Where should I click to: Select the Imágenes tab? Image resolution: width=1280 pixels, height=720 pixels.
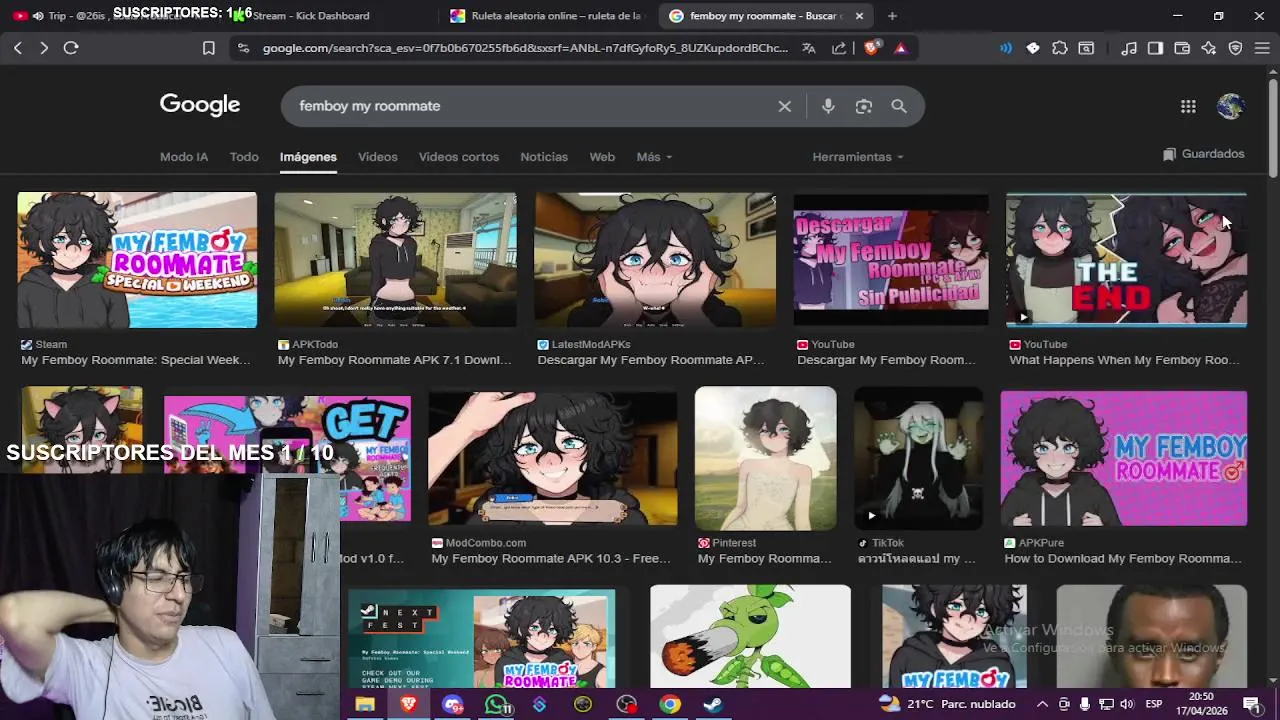click(x=308, y=157)
